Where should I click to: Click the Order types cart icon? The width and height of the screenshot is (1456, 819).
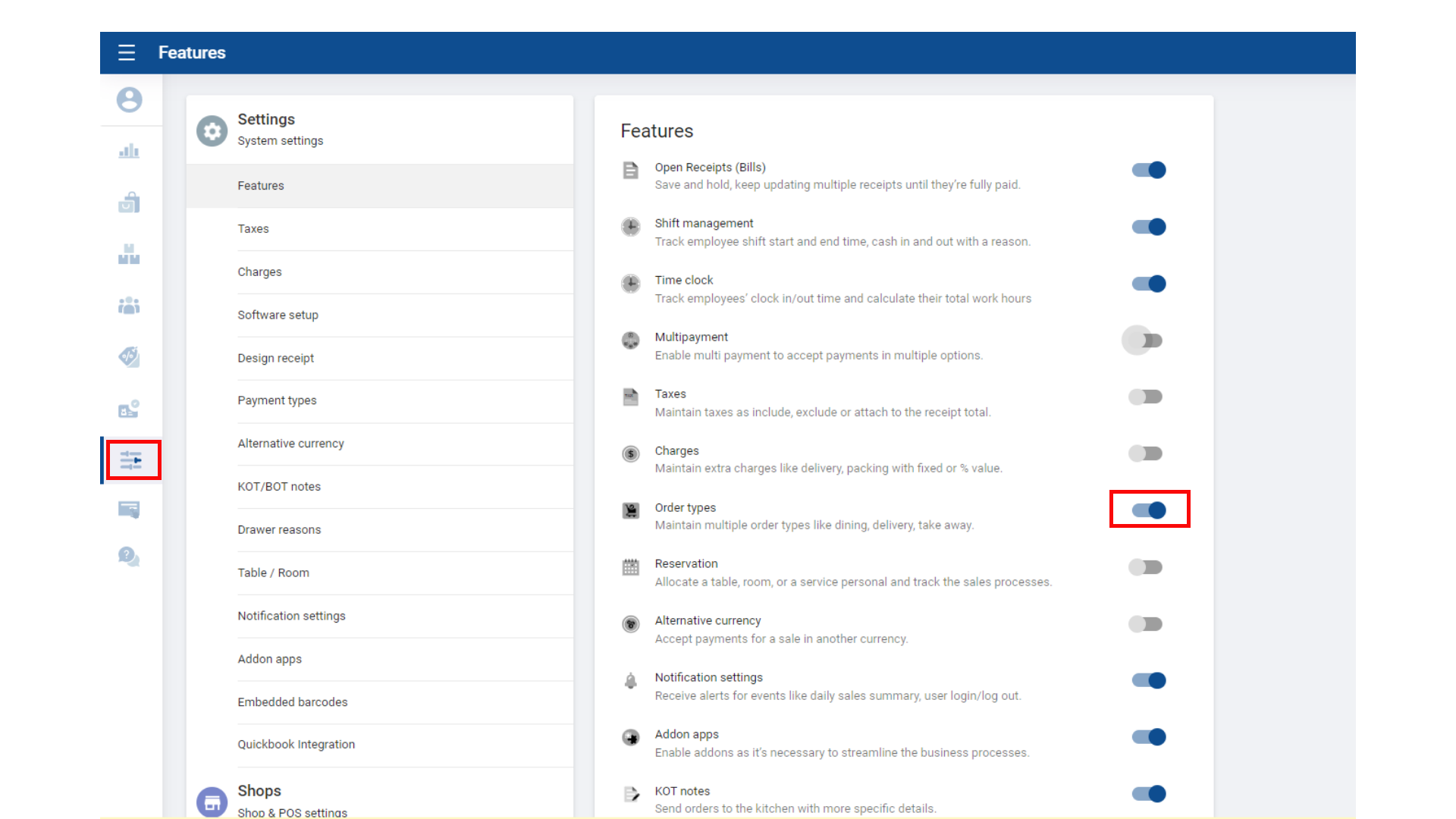[x=631, y=510]
